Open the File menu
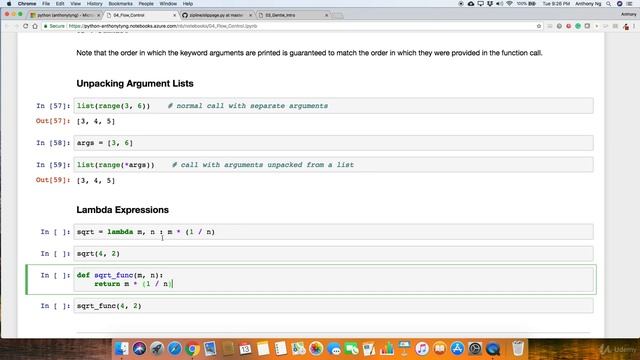This screenshot has height=360, width=640. pyautogui.click(x=46, y=4)
